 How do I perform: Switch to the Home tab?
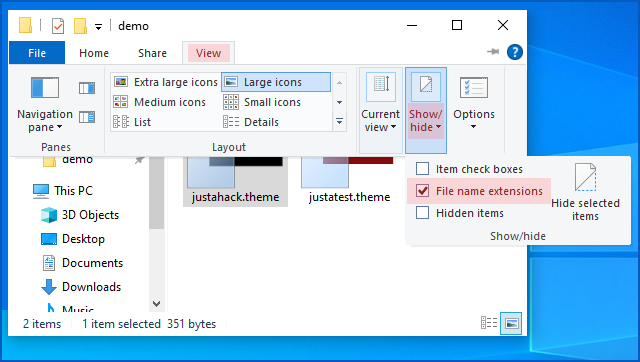[x=94, y=53]
